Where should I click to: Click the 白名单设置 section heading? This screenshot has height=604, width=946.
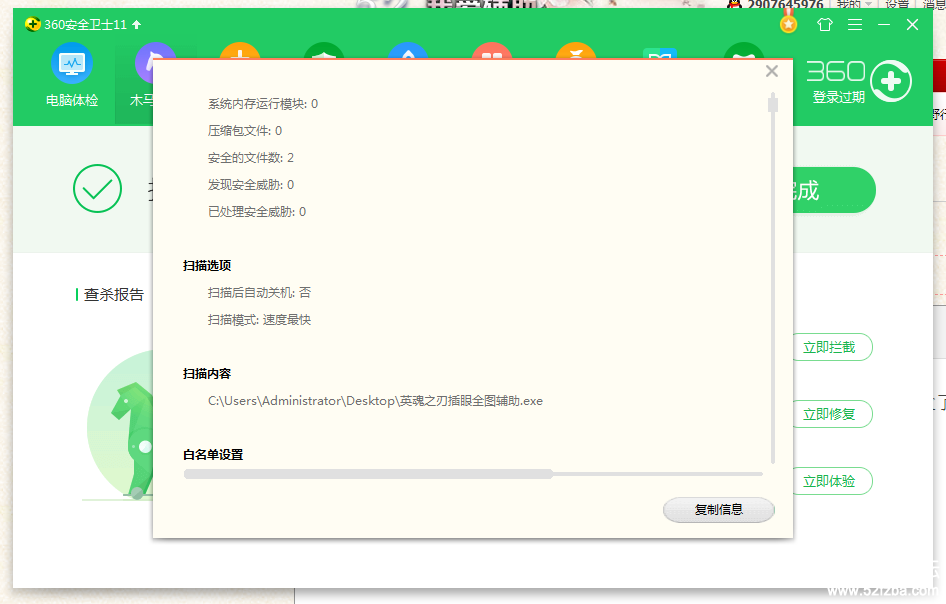213,455
